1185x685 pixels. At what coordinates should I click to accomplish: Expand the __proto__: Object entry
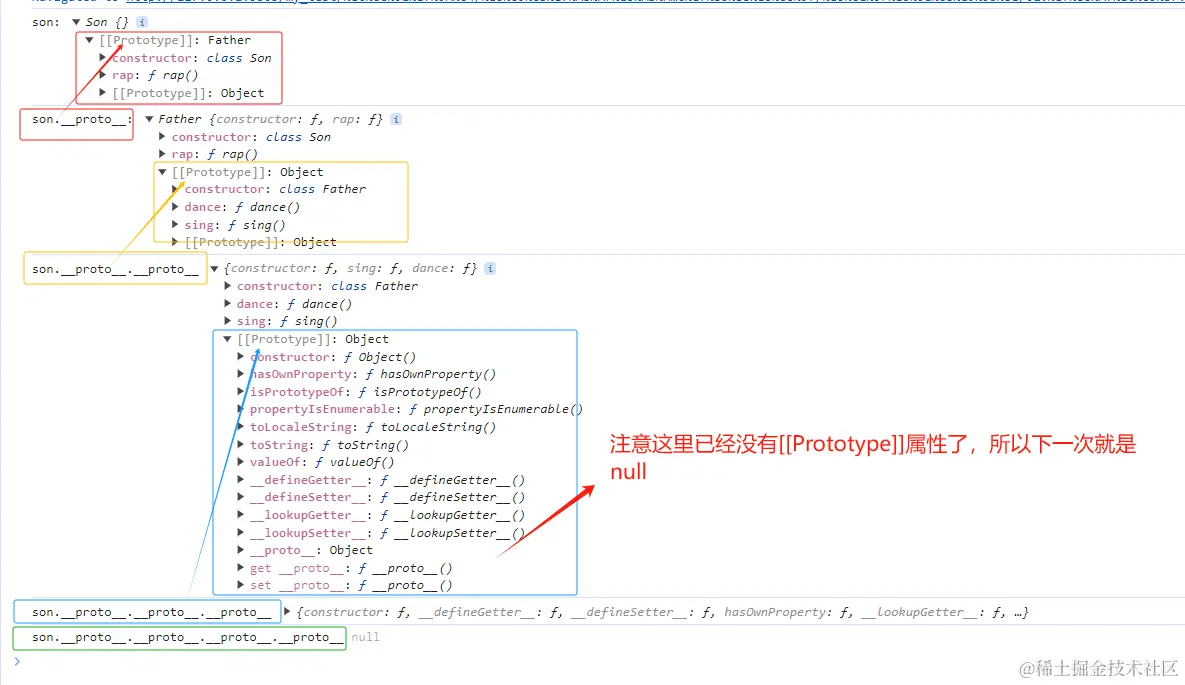240,550
